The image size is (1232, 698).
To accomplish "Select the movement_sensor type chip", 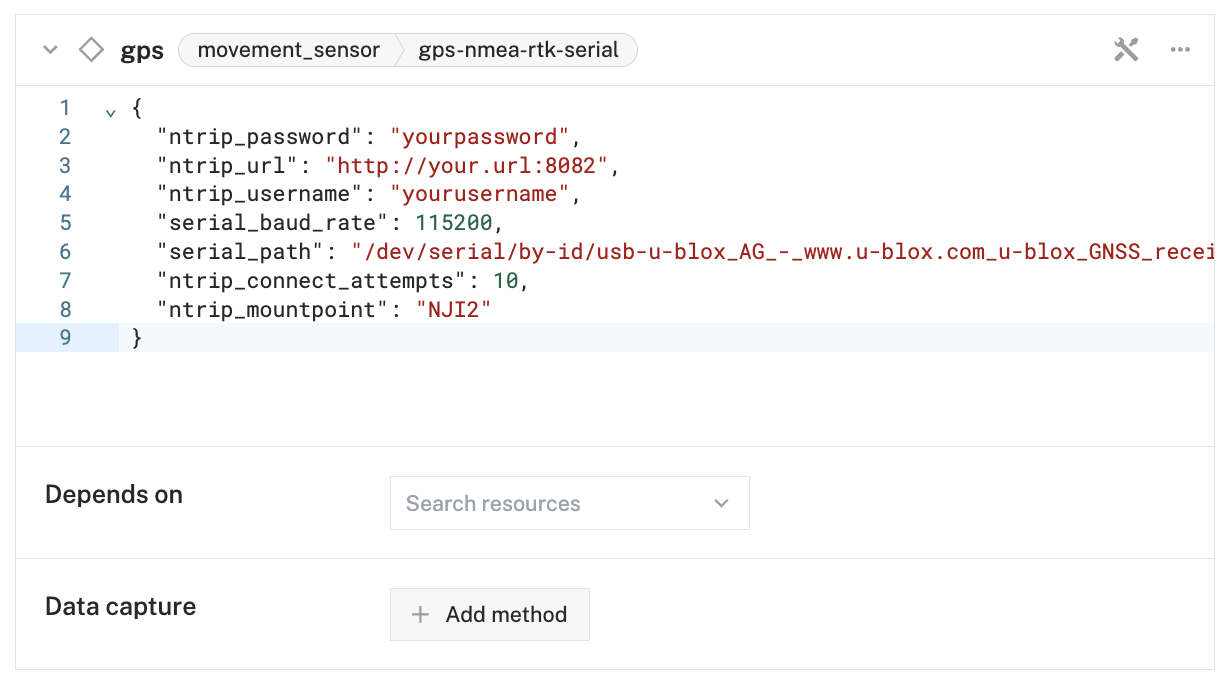I will tap(288, 50).
